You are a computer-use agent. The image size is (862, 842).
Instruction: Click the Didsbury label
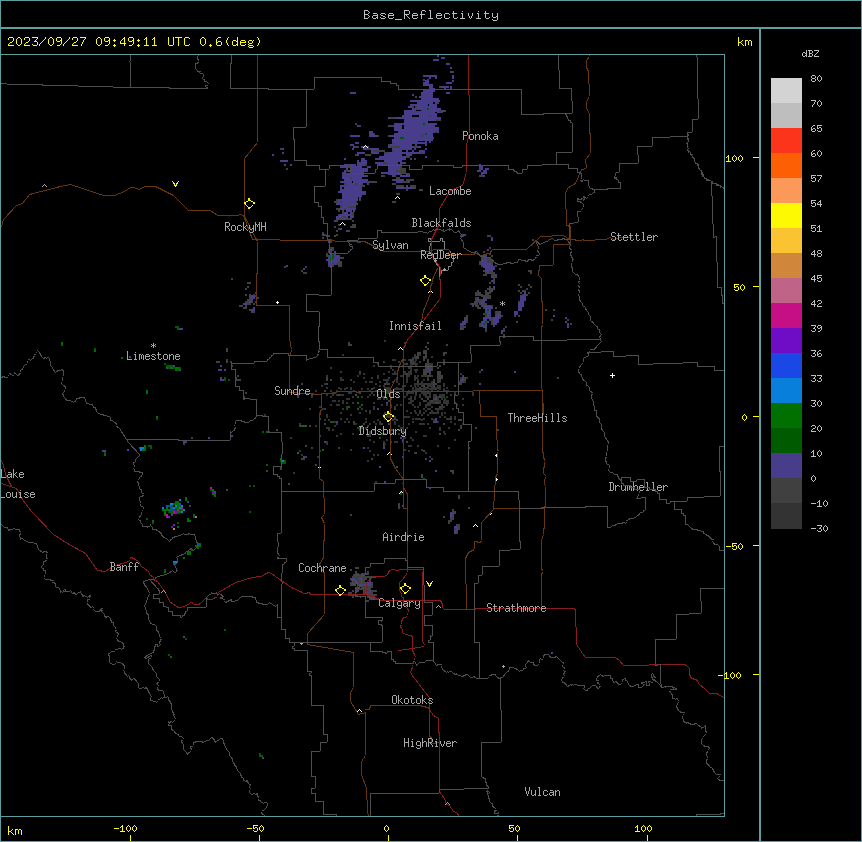(x=383, y=431)
